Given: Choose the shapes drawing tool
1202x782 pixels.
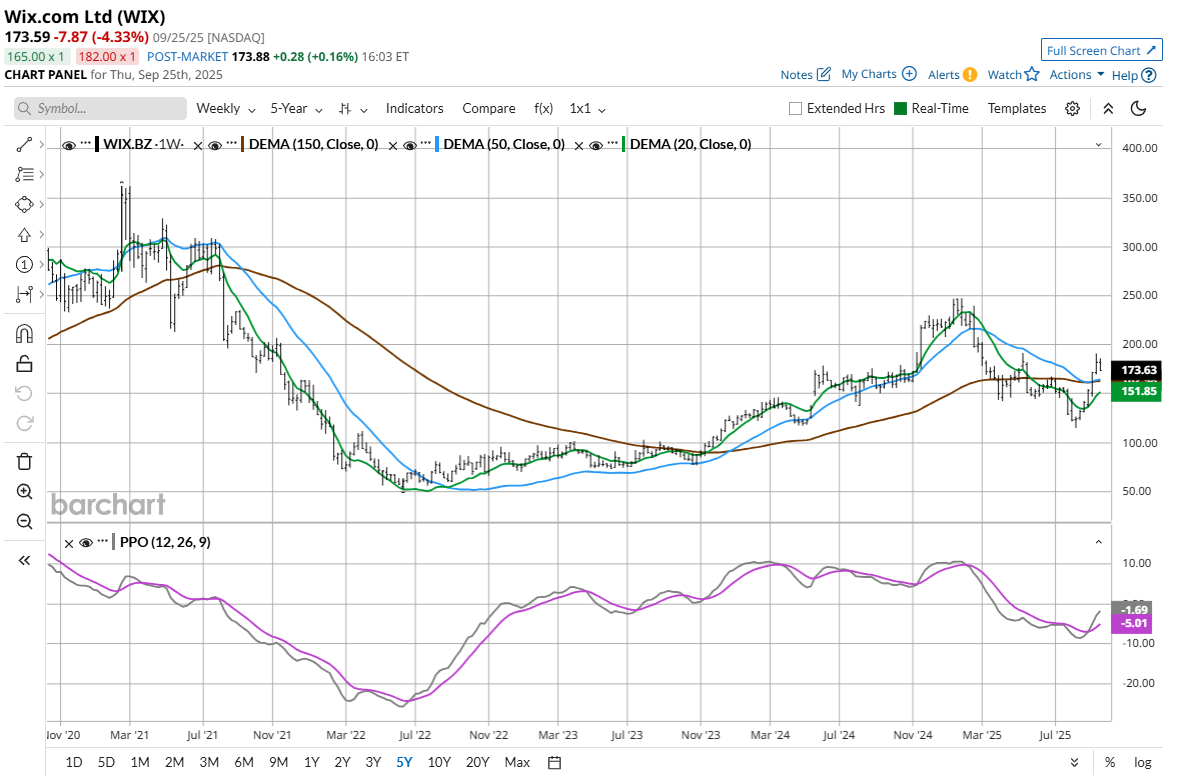Looking at the screenshot, I should (24, 204).
